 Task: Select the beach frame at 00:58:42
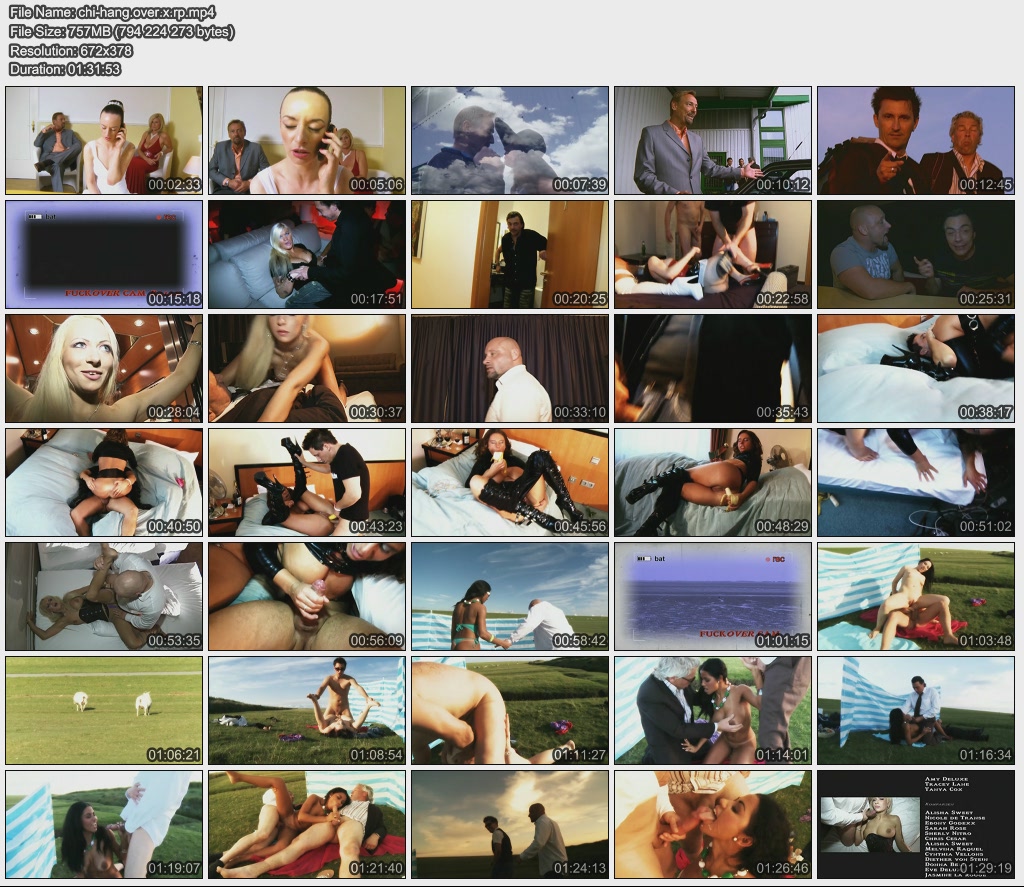tap(510, 596)
